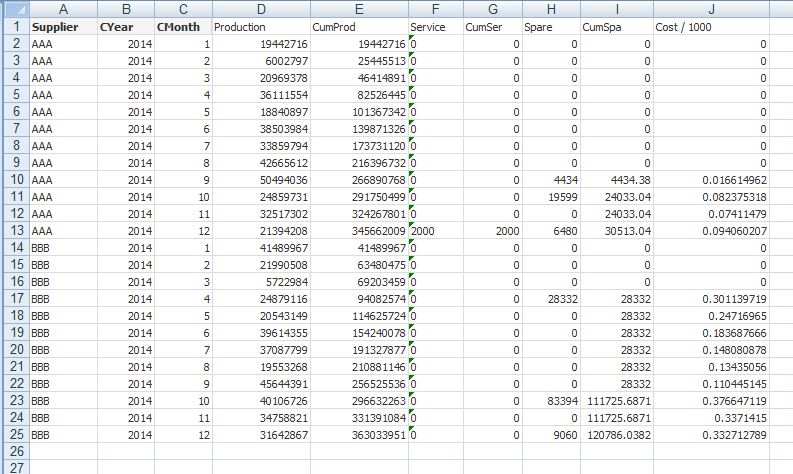The image size is (793, 474).
Task: Select CumProd cell with 363033951
Action: point(359,435)
